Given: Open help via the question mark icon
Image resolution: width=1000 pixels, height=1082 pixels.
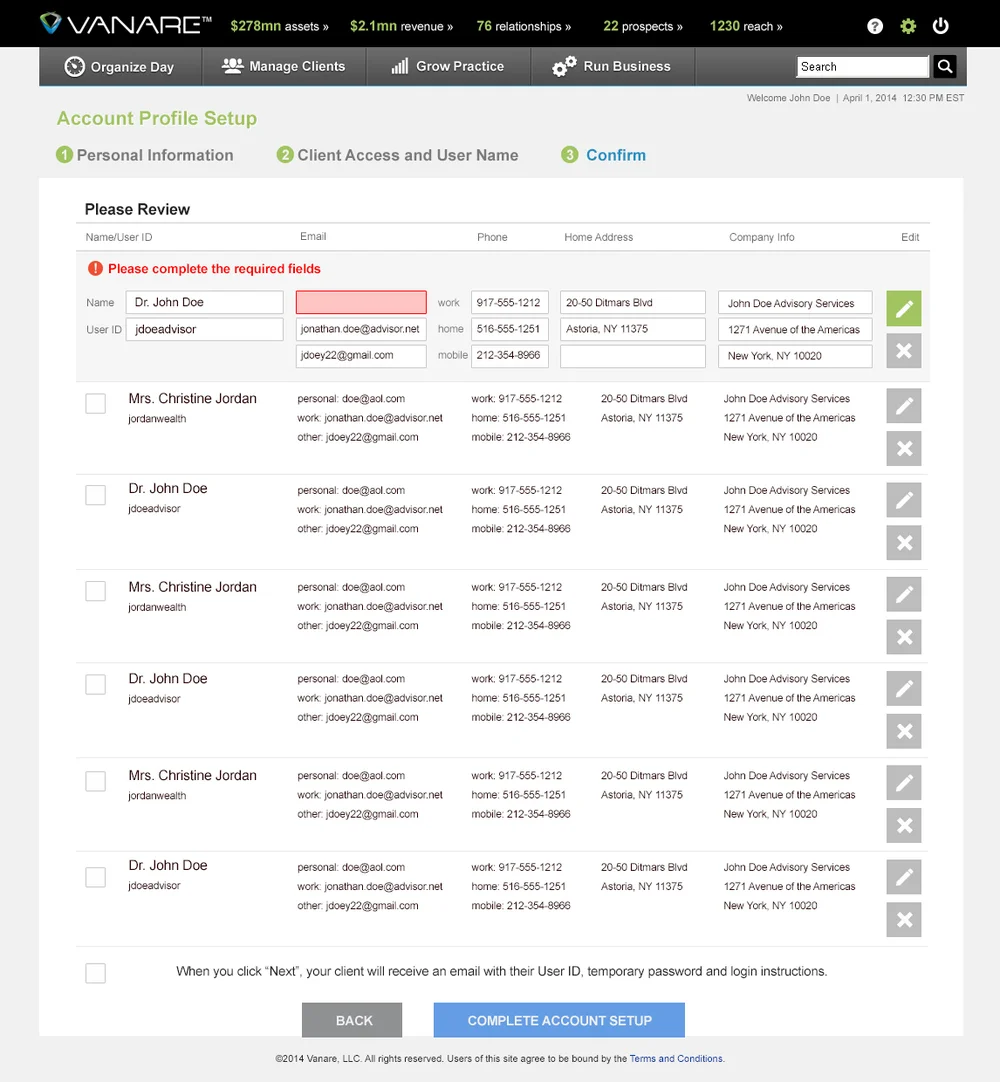Looking at the screenshot, I should (875, 26).
